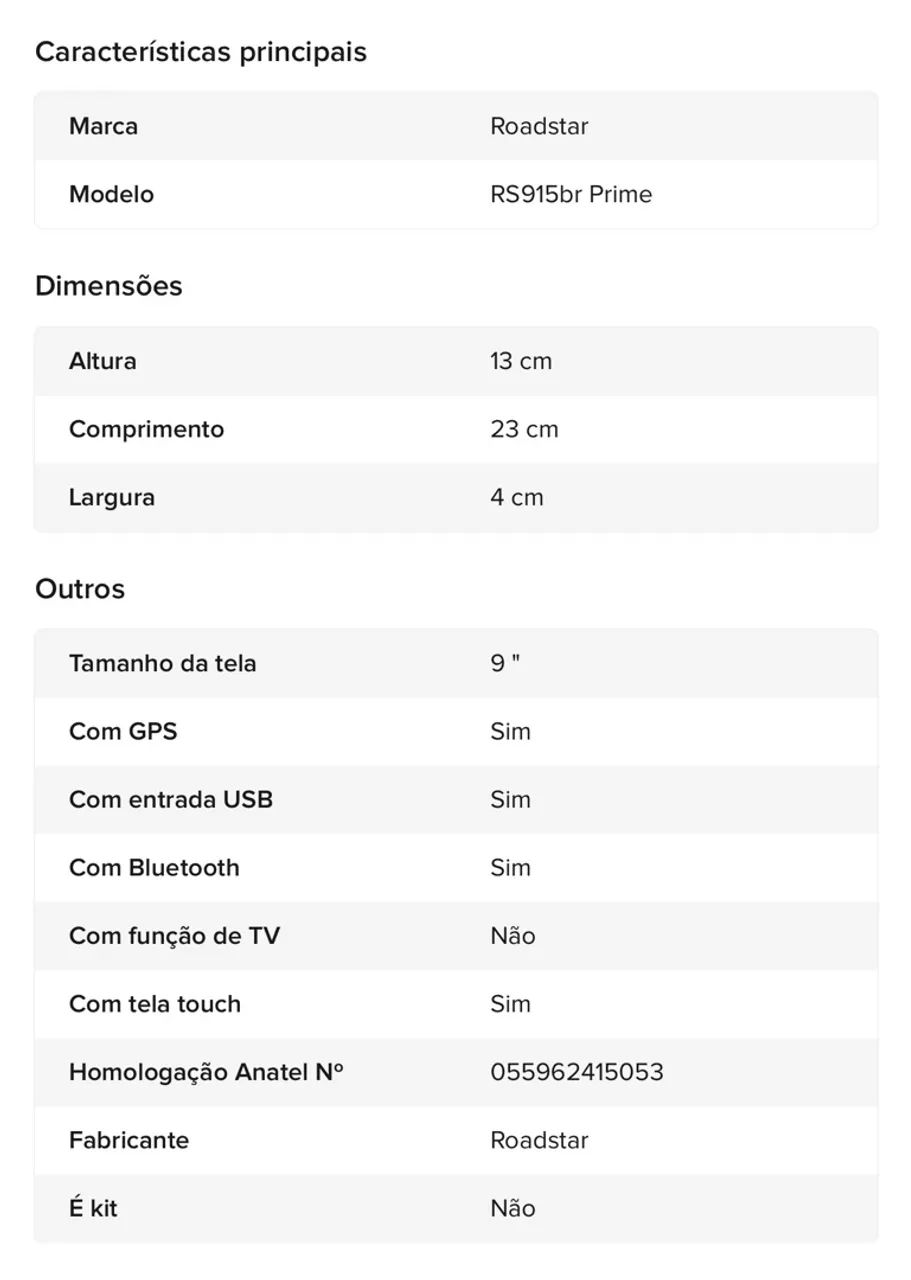The image size is (911, 1280).
Task: Click the Com GPS label
Action: (x=123, y=731)
